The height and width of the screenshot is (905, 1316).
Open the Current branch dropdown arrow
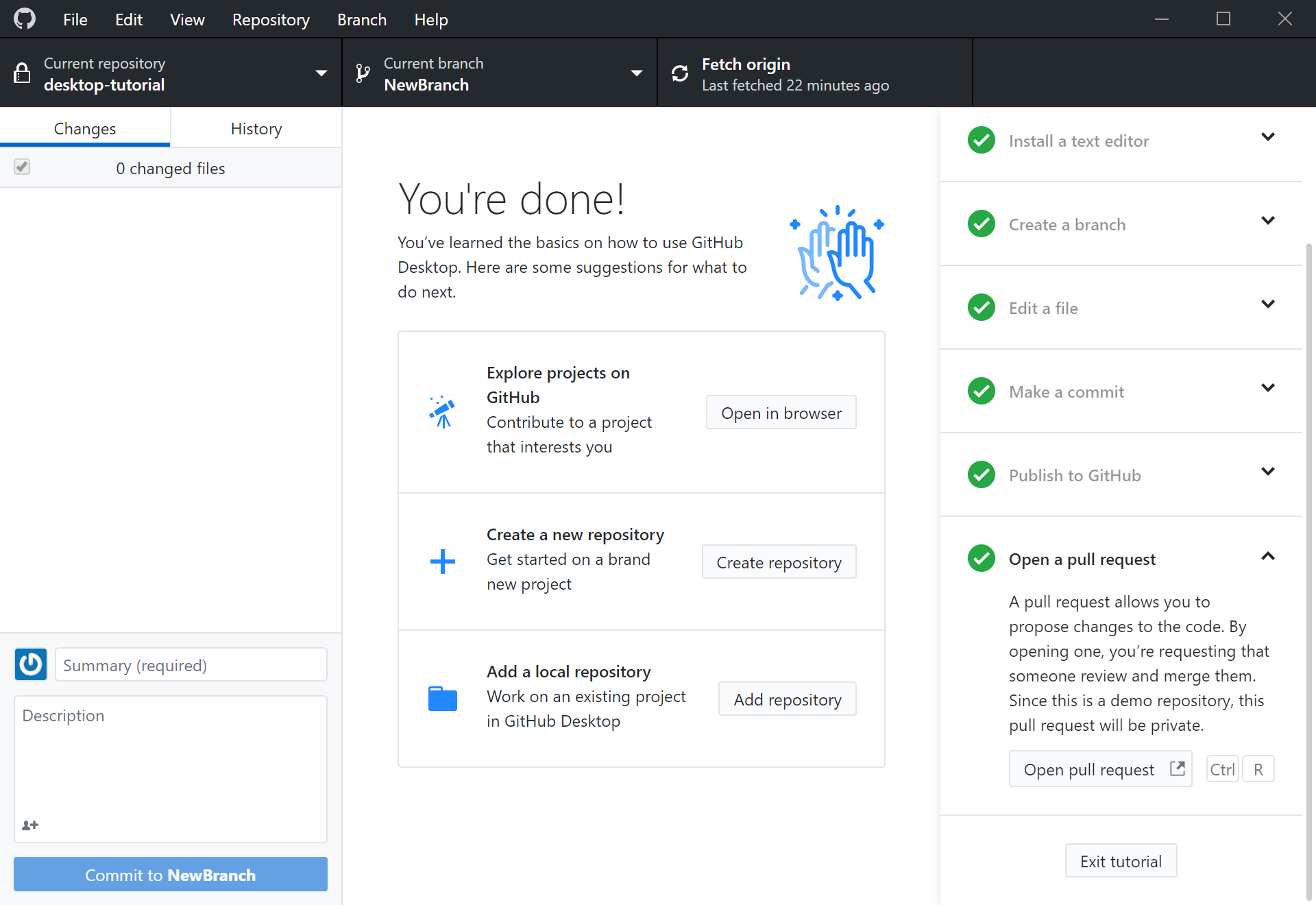click(637, 73)
